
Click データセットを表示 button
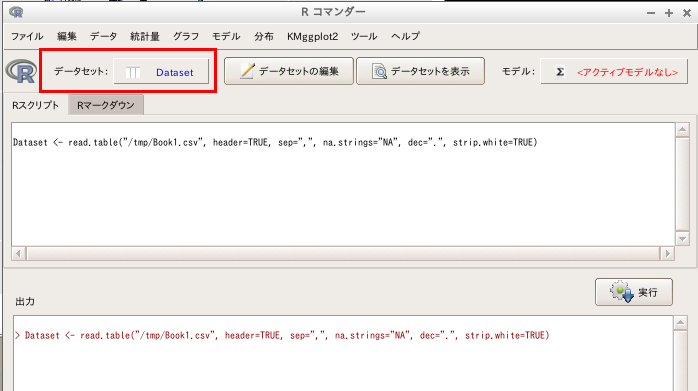coord(420,71)
